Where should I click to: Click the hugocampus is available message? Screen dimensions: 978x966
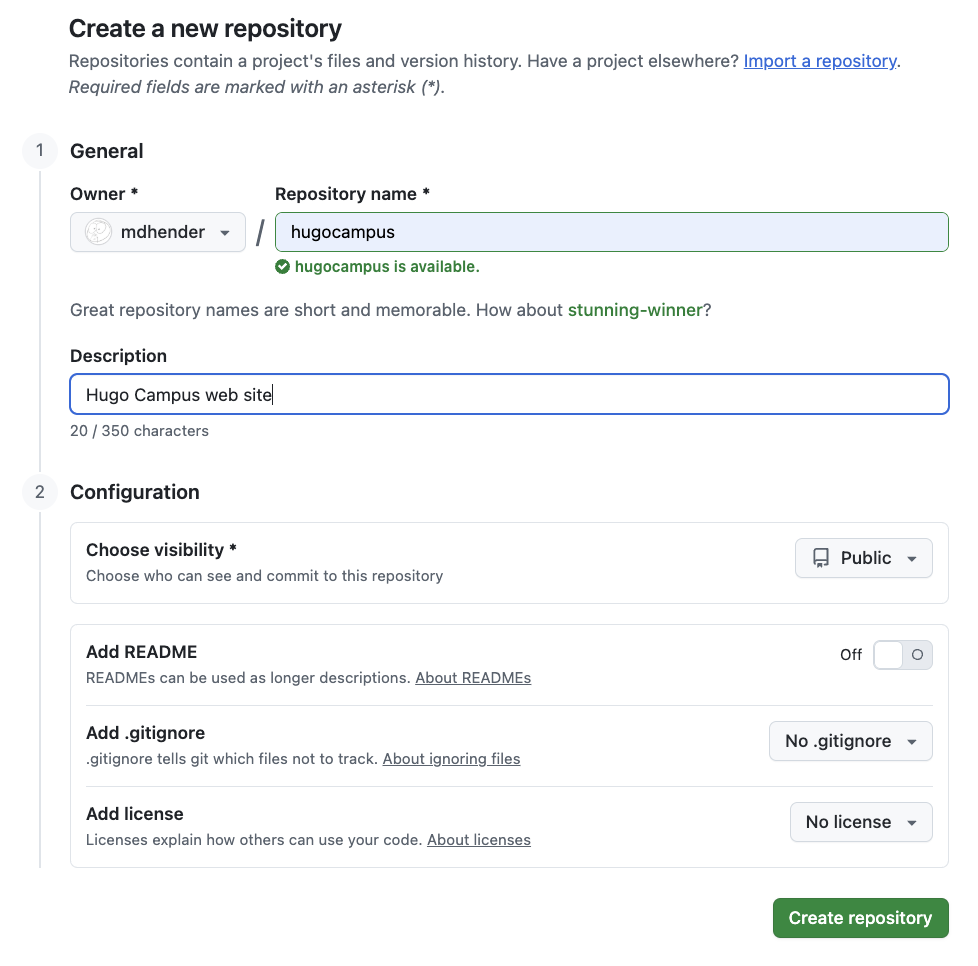pyautogui.click(x=386, y=267)
